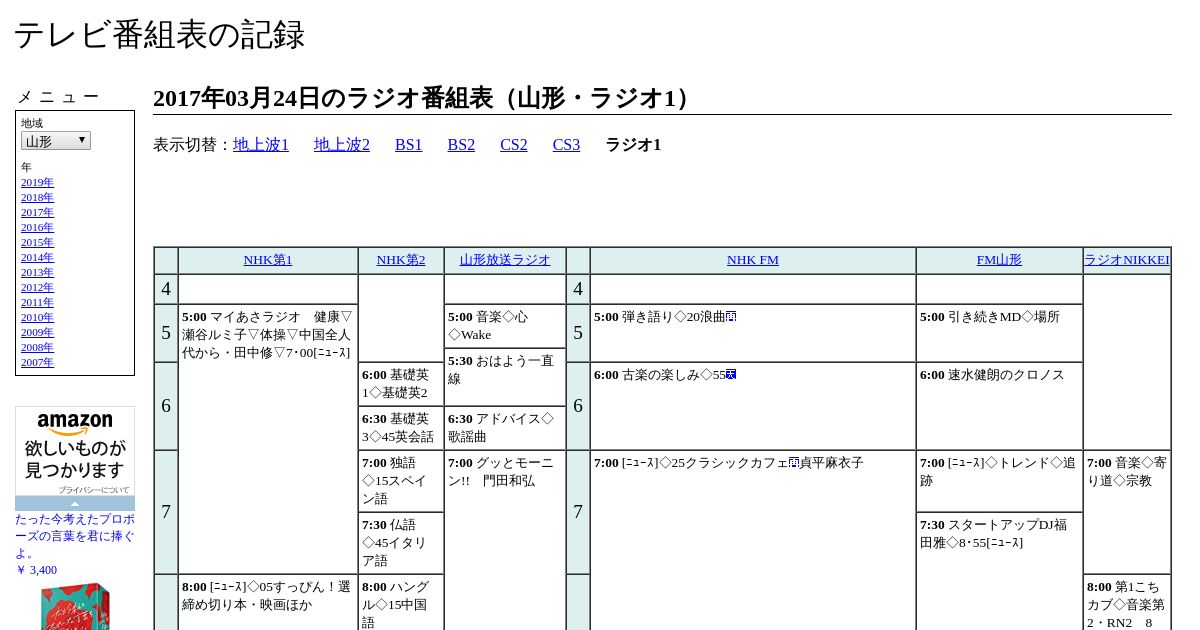The height and width of the screenshot is (630, 1200).
Task: Click the 天 icon in 6:00 古楽の楽しみ
Action: (x=731, y=374)
